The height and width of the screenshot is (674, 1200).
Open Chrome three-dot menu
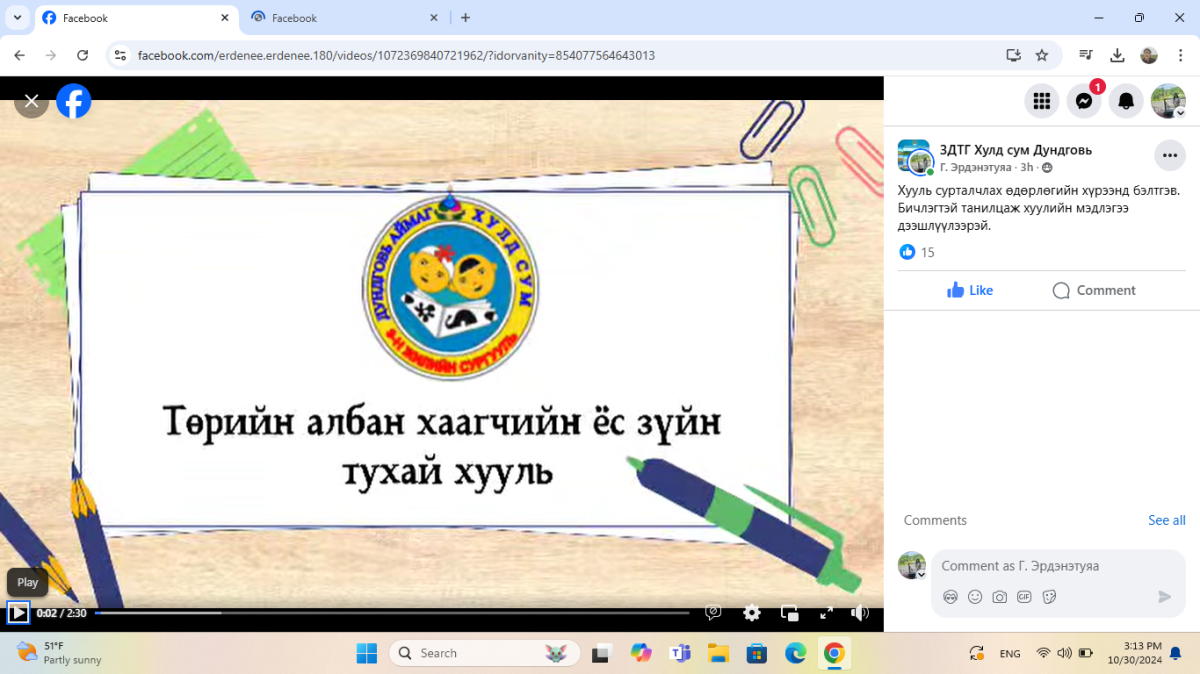tap(1180, 55)
